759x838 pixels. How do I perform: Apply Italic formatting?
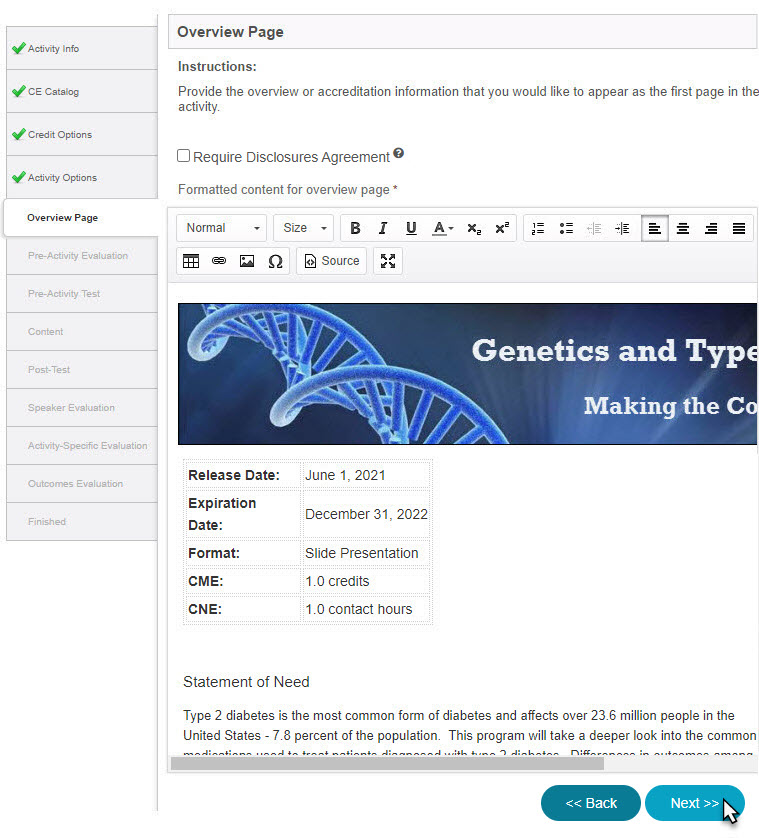pos(383,228)
